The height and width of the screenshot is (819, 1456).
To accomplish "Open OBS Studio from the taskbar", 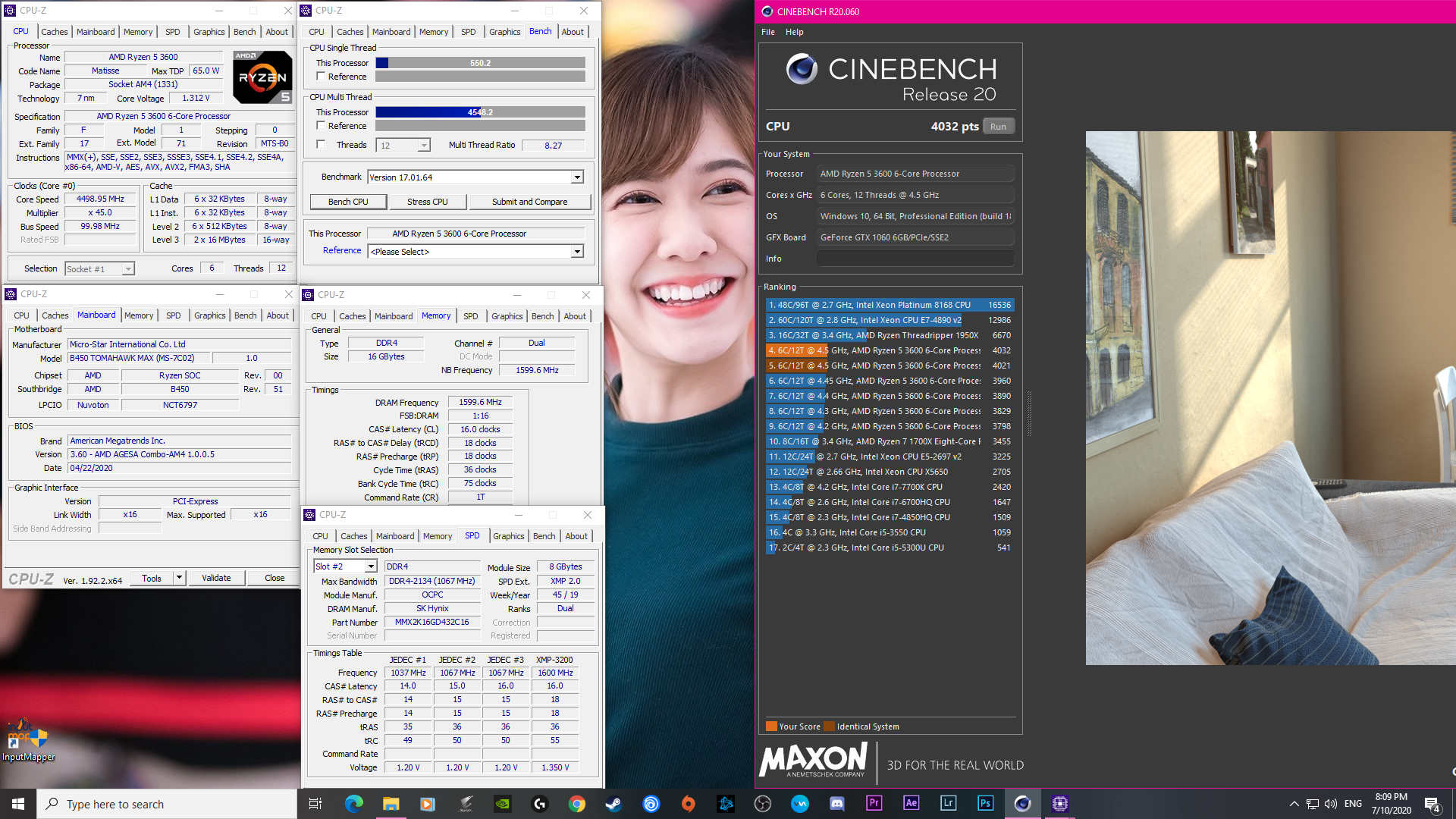I will click(x=763, y=804).
